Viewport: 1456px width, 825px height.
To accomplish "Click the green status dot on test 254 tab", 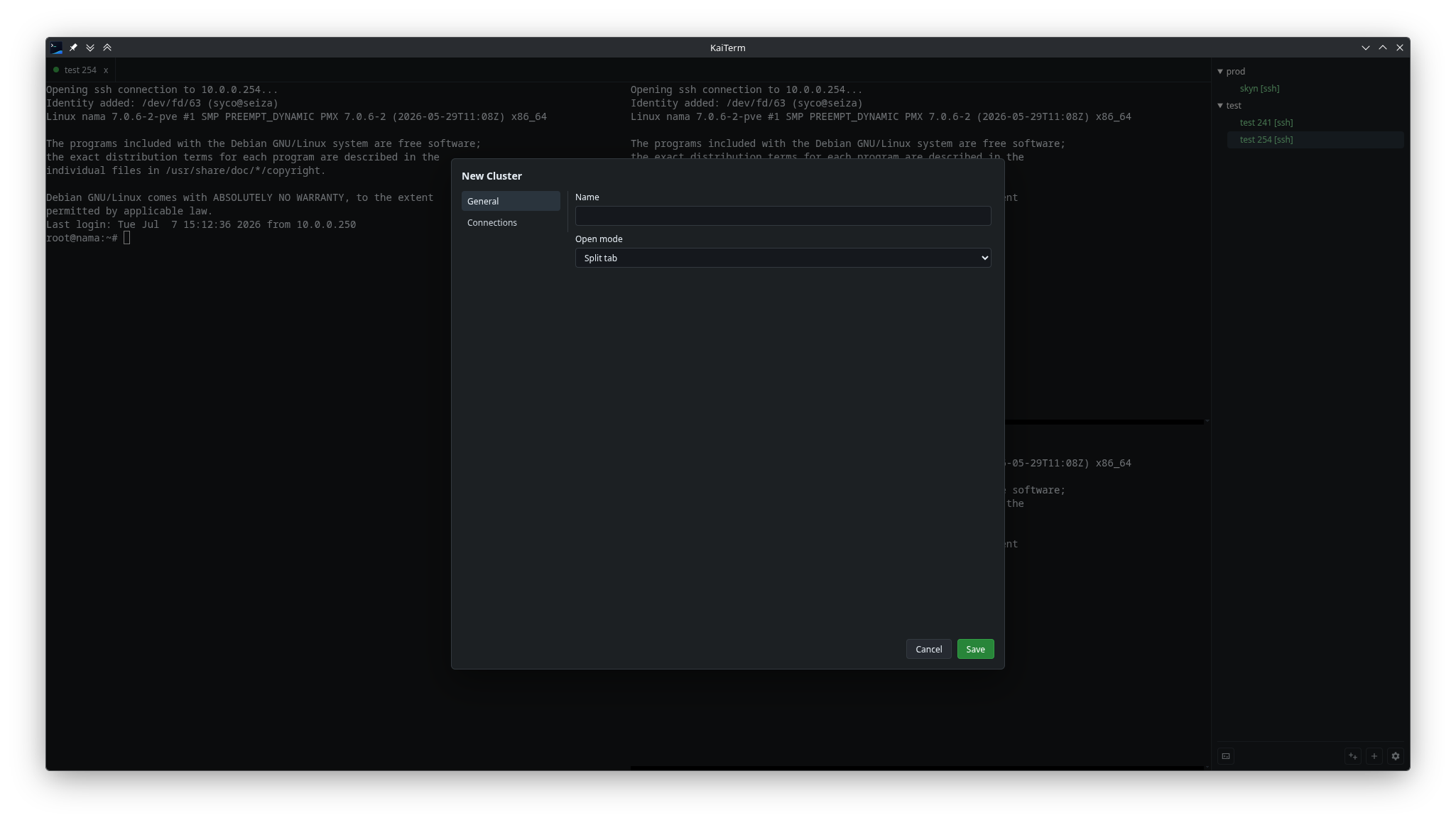I will [x=56, y=70].
